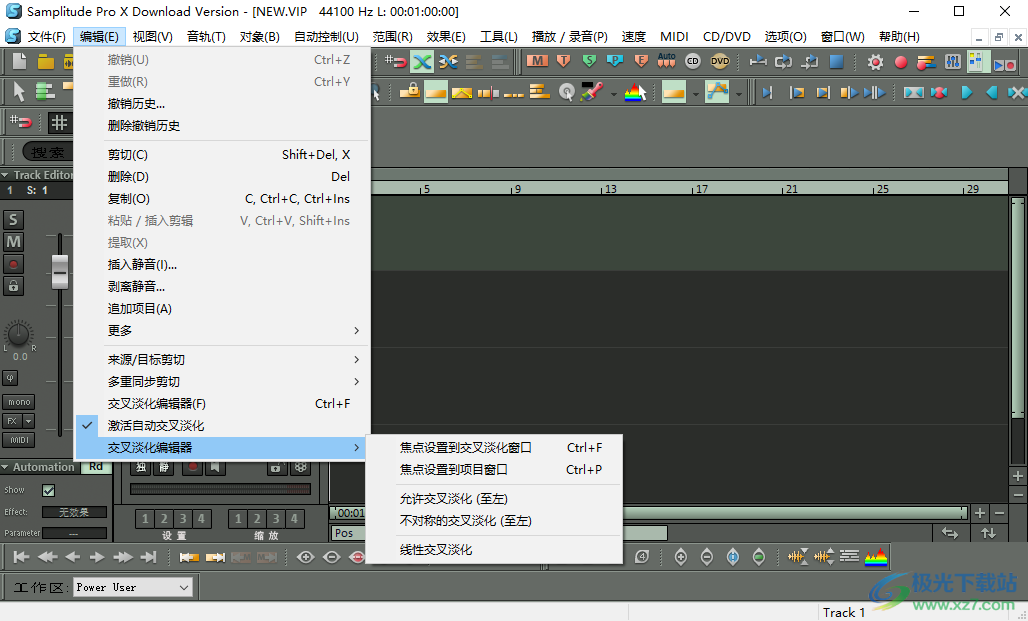The height and width of the screenshot is (621, 1028).
Task: Click the 搜索 search field
Action: tap(48, 152)
